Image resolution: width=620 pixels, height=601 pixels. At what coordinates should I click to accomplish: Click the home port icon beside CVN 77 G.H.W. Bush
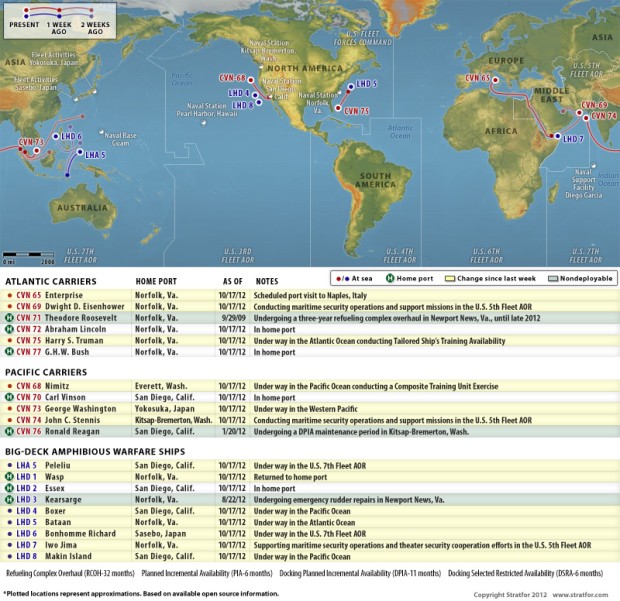pyautogui.click(x=9, y=352)
